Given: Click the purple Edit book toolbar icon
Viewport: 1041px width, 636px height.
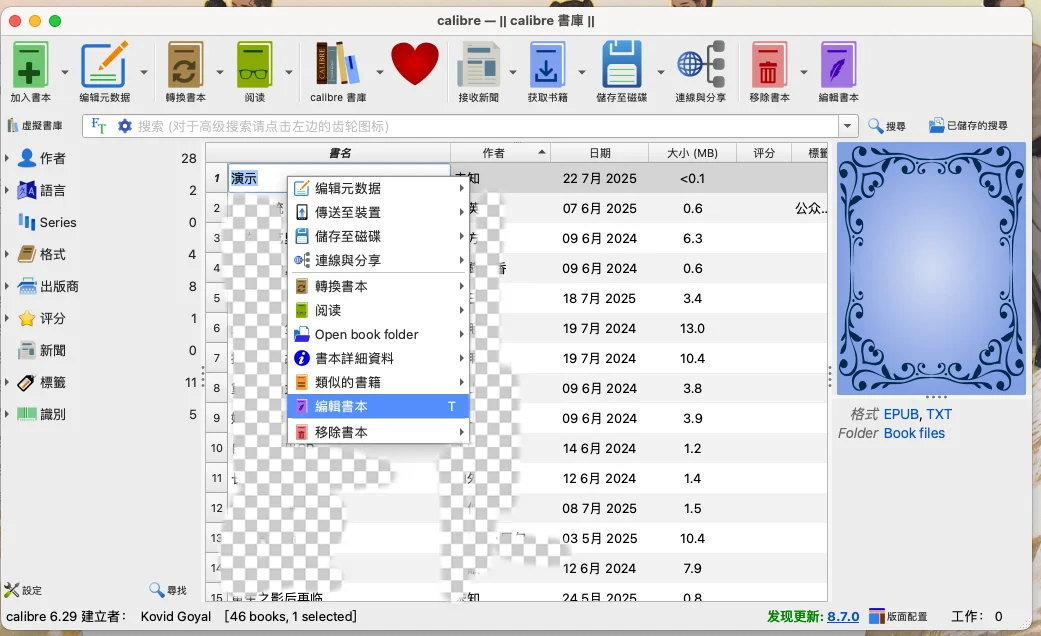Looking at the screenshot, I should point(839,65).
